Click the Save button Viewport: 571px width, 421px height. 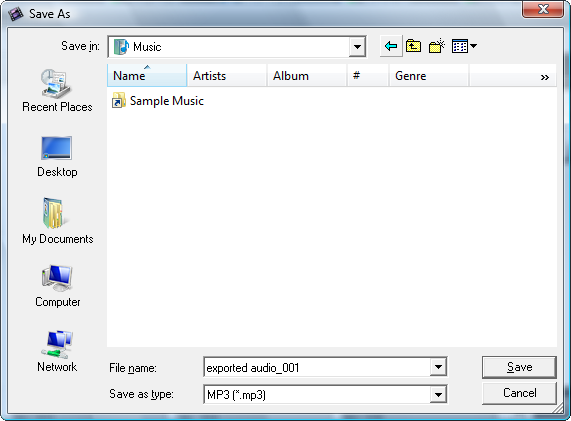tap(519, 367)
